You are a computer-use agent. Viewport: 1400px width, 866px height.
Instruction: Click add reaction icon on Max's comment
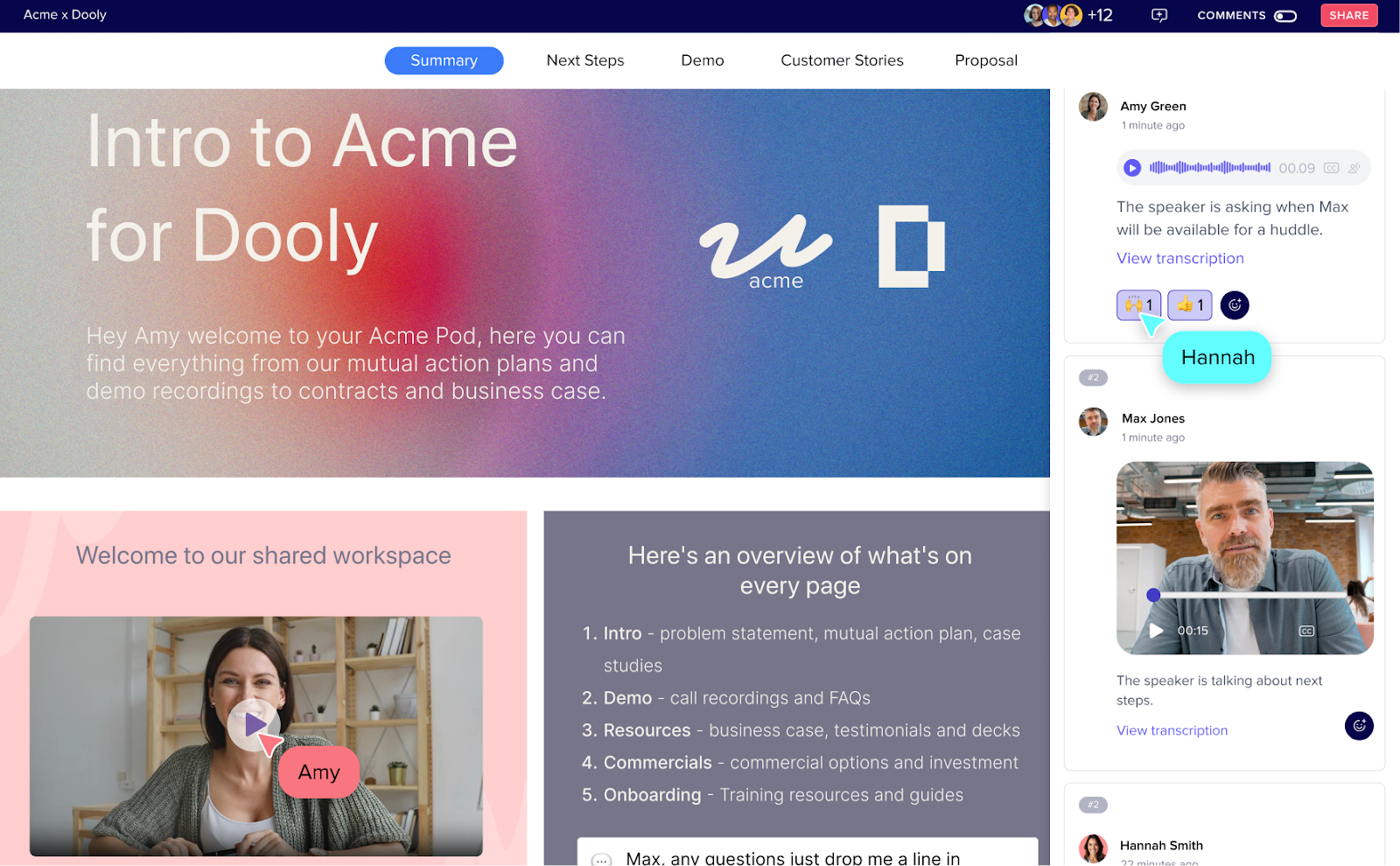coord(1359,726)
